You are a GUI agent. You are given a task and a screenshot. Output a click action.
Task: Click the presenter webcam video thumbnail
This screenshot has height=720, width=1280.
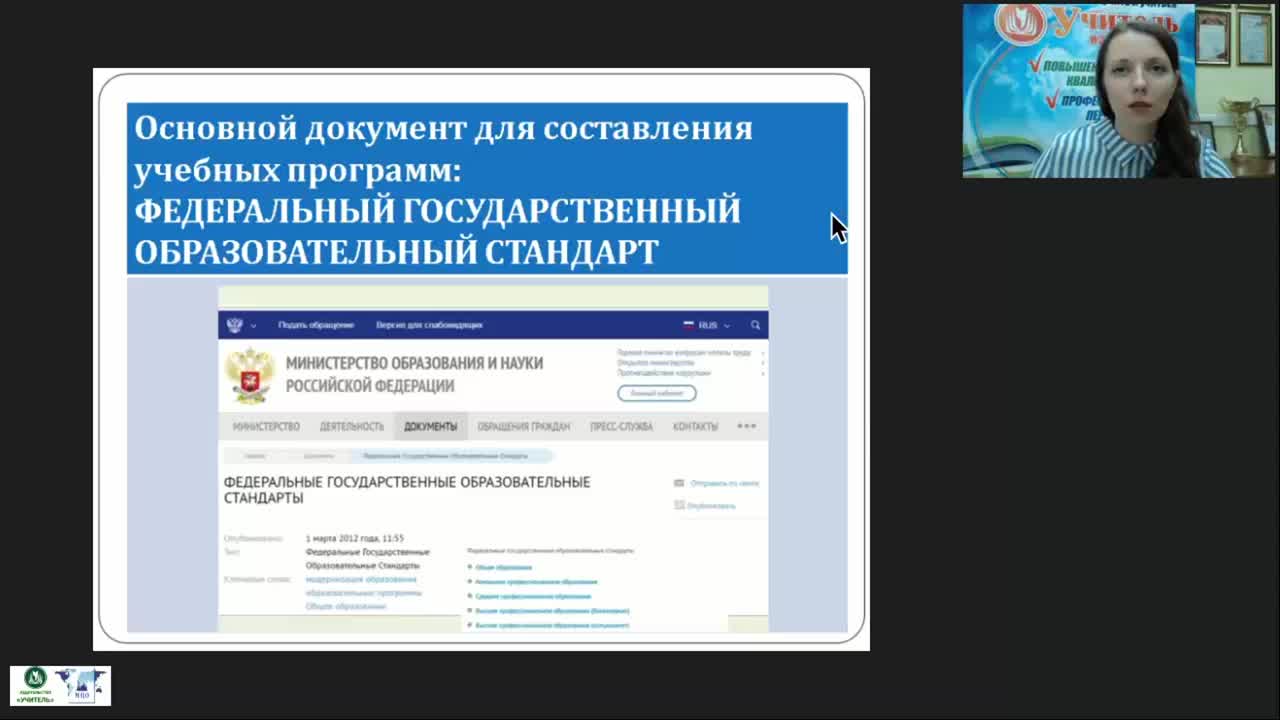(x=1119, y=91)
